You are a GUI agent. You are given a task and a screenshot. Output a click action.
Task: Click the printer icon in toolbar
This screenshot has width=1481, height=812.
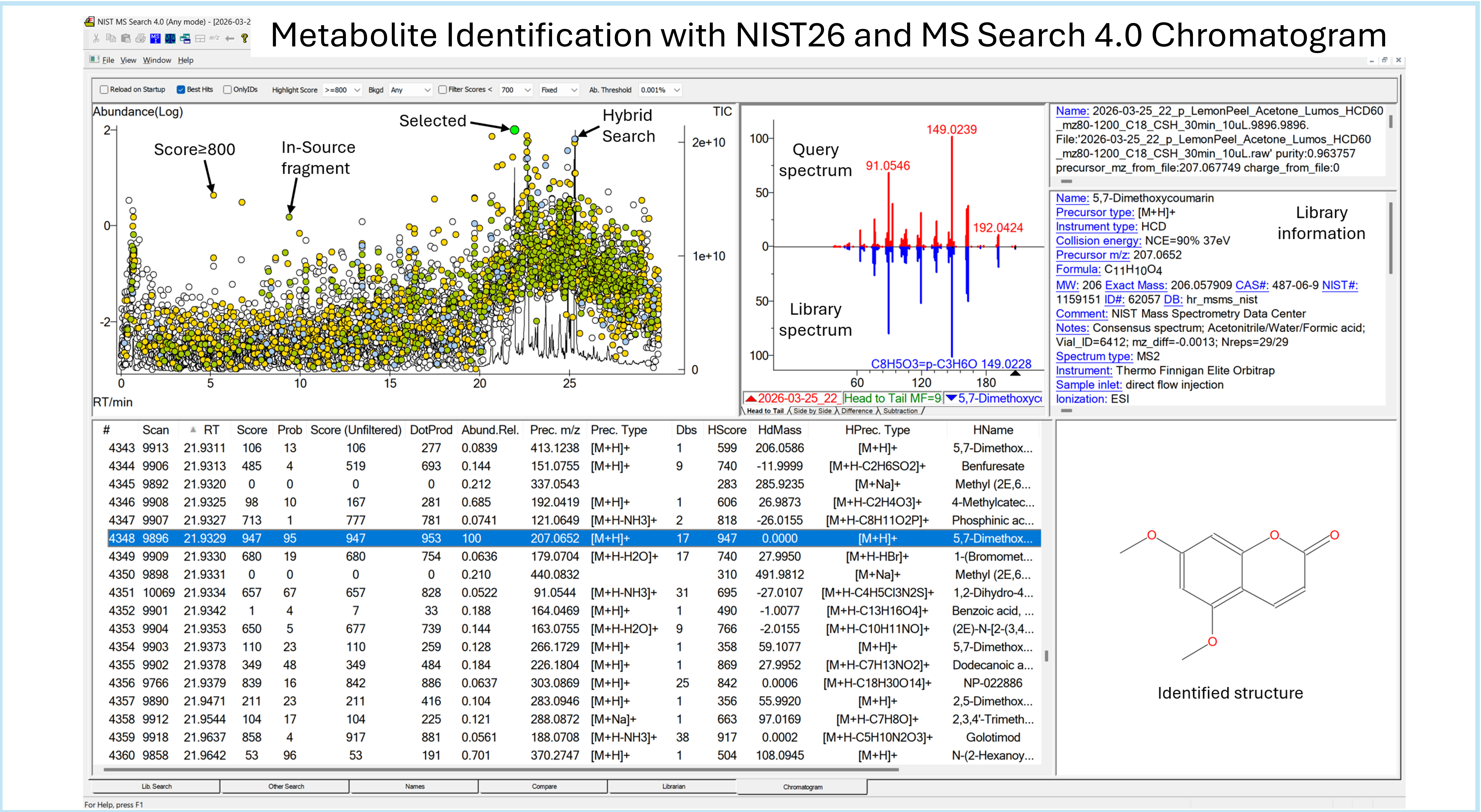coord(140,39)
